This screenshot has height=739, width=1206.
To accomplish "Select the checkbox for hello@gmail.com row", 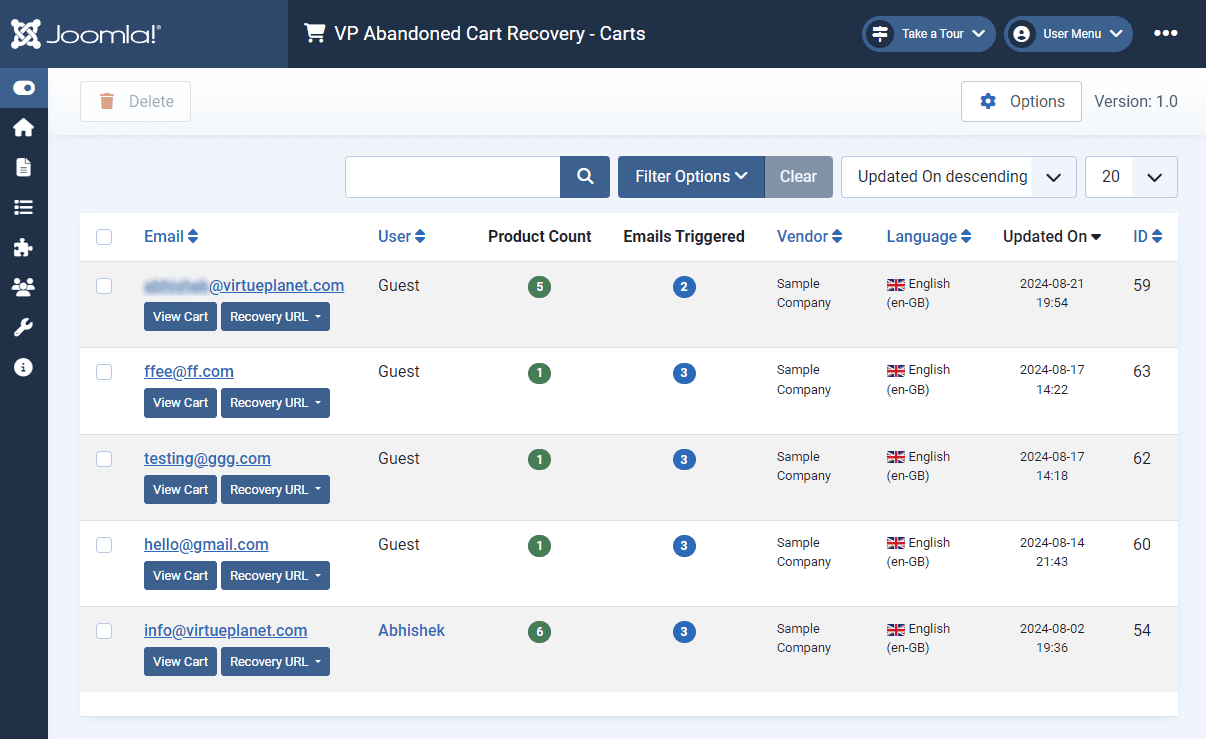I will [x=104, y=545].
